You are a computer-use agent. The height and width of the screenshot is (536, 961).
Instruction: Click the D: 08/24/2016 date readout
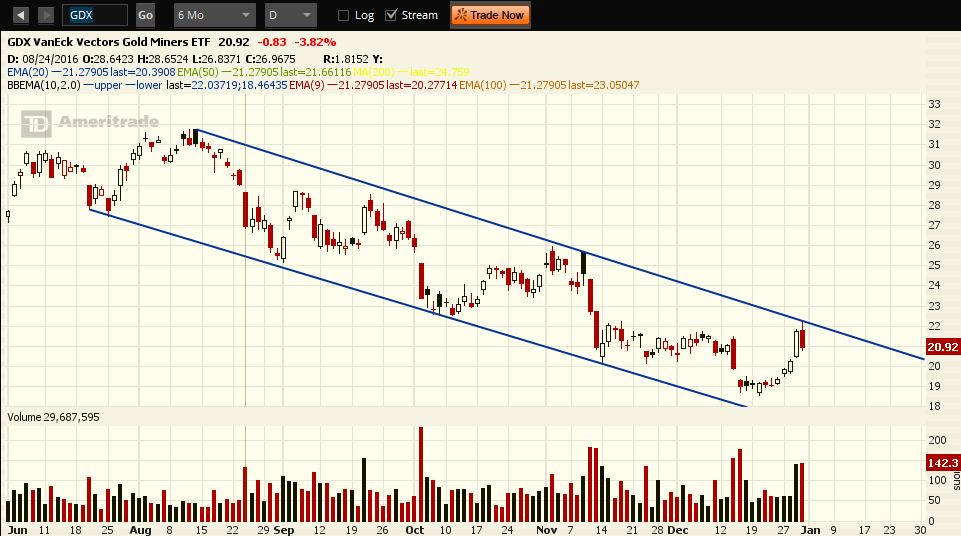43,59
